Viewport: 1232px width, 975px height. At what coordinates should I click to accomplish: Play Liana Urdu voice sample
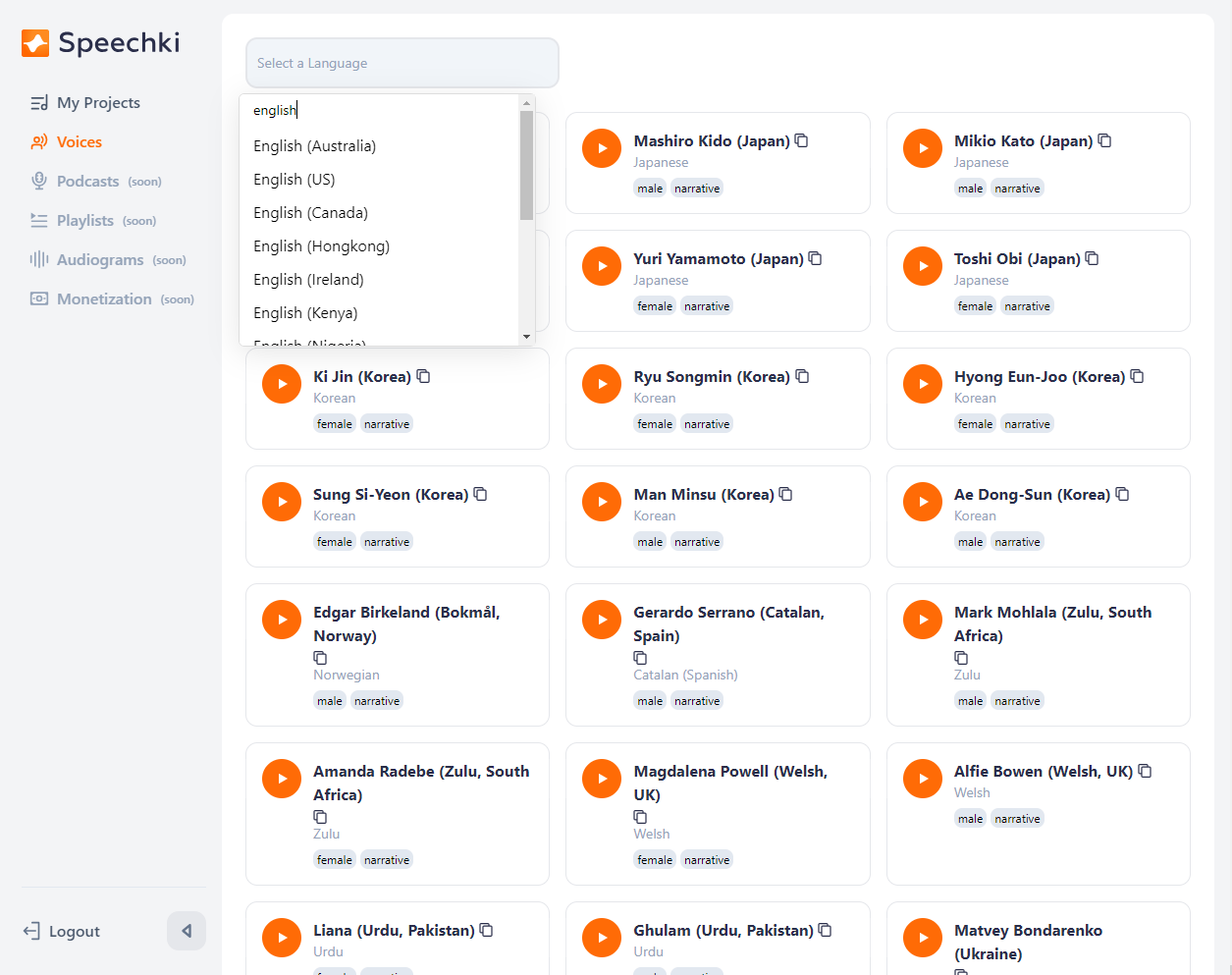pyautogui.click(x=282, y=938)
